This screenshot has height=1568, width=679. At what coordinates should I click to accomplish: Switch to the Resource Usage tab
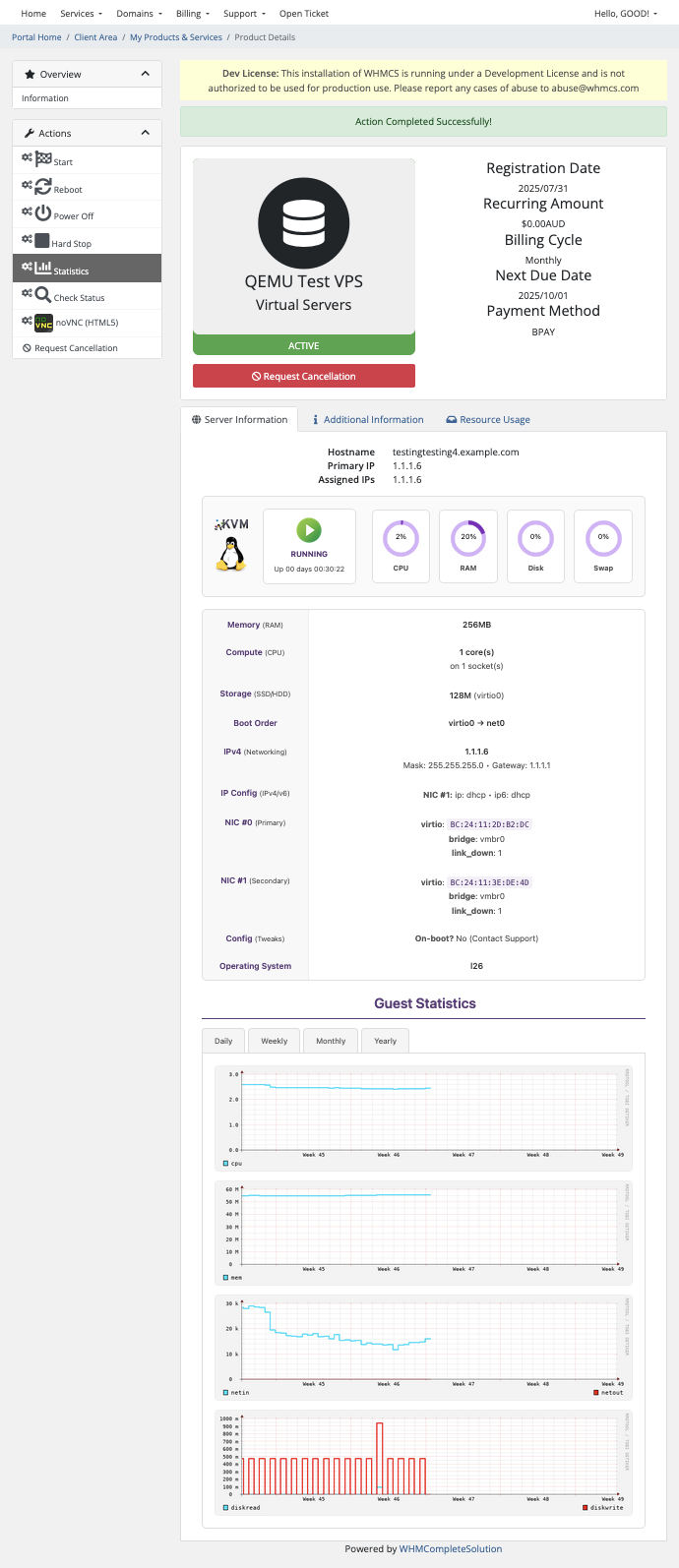[488, 420]
